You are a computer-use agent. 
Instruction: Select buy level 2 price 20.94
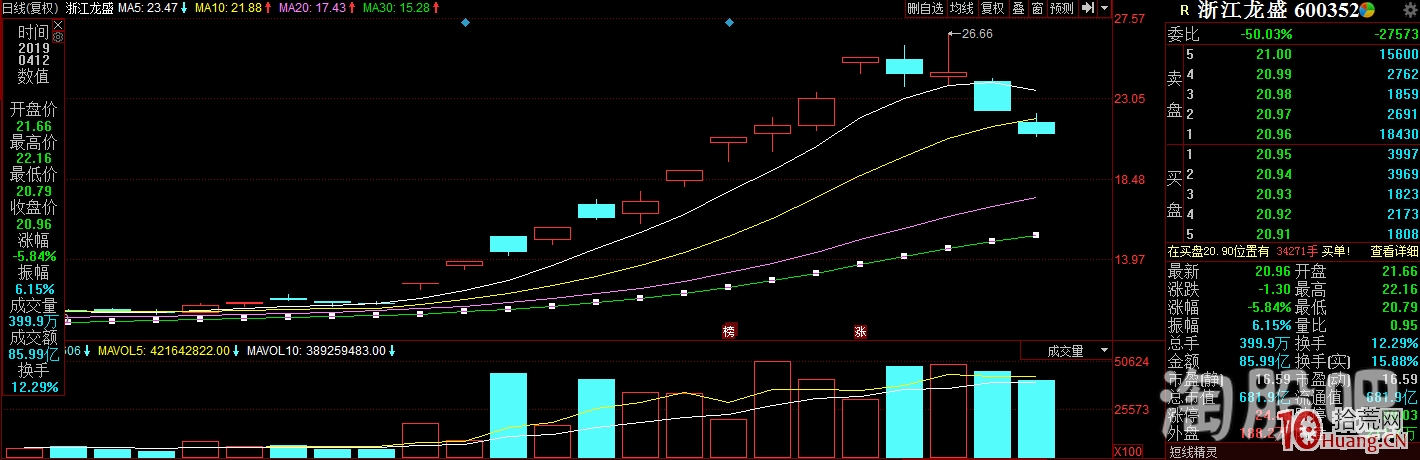[x=1273, y=174]
